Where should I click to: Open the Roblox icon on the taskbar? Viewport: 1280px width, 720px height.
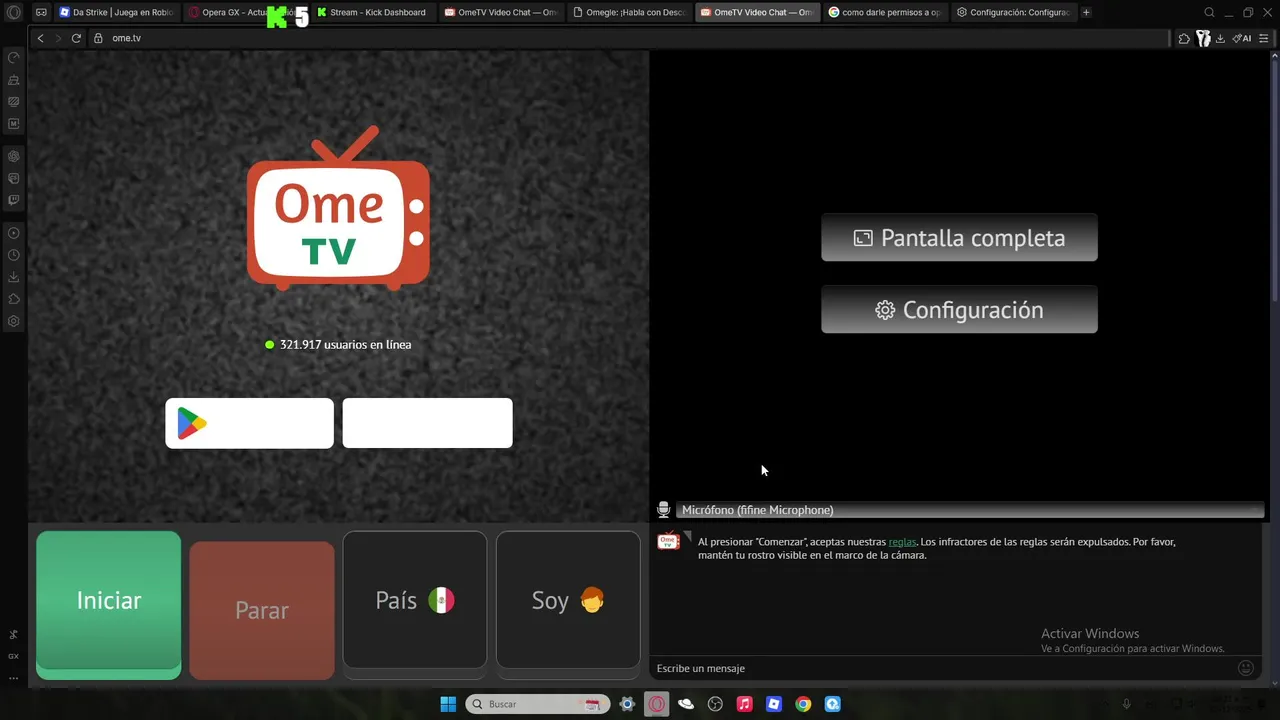point(774,704)
